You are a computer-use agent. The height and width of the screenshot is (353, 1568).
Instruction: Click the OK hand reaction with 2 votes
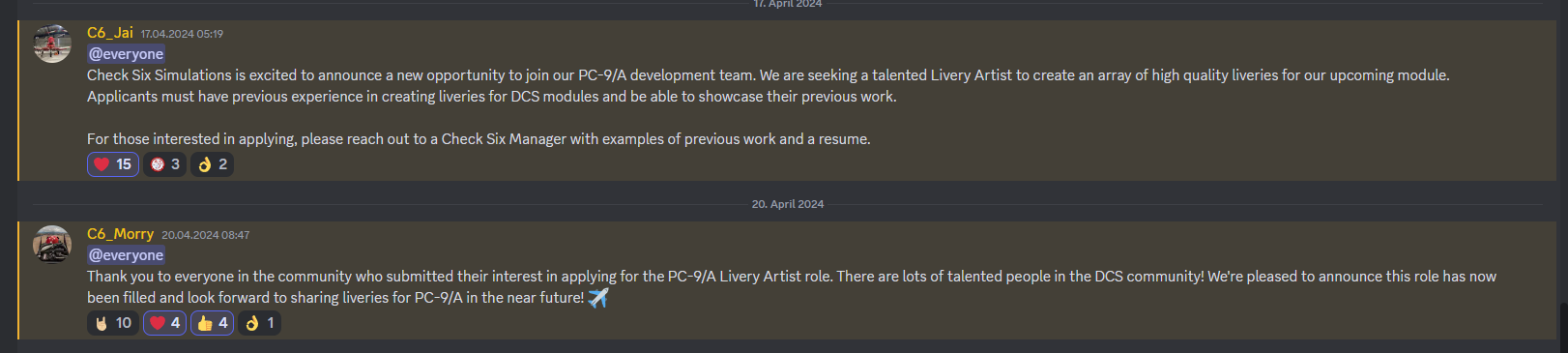[x=212, y=164]
